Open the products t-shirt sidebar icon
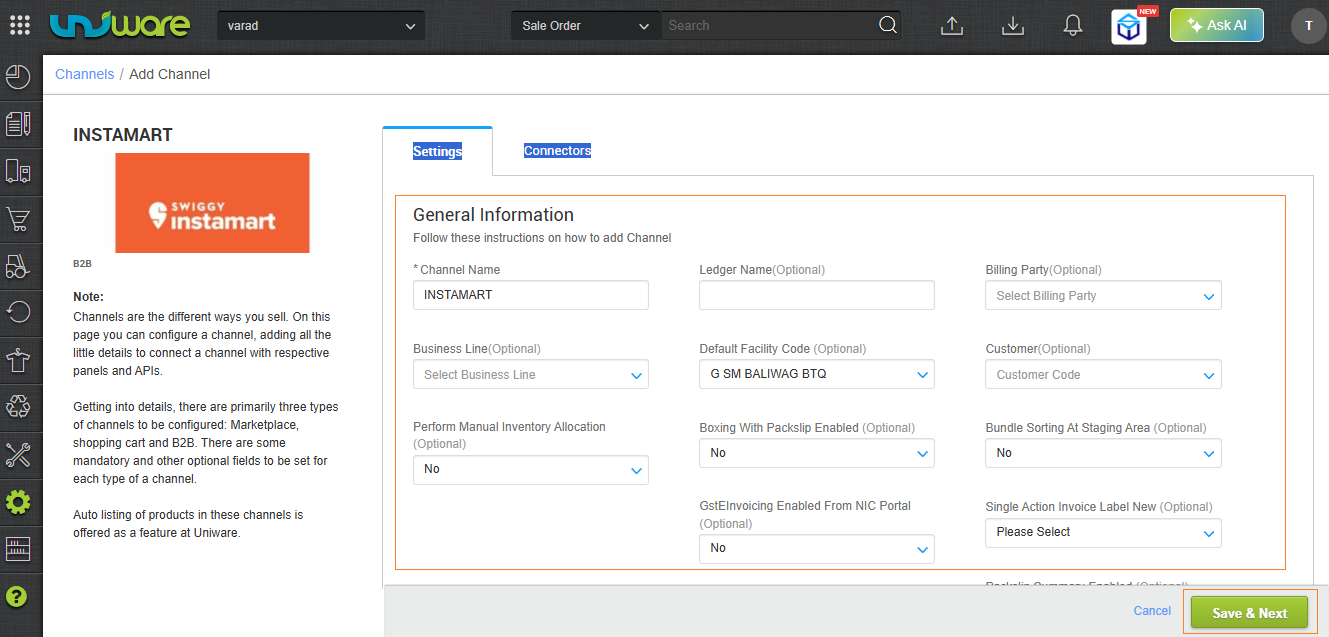Screen dimensions: 1329x637 [19, 360]
